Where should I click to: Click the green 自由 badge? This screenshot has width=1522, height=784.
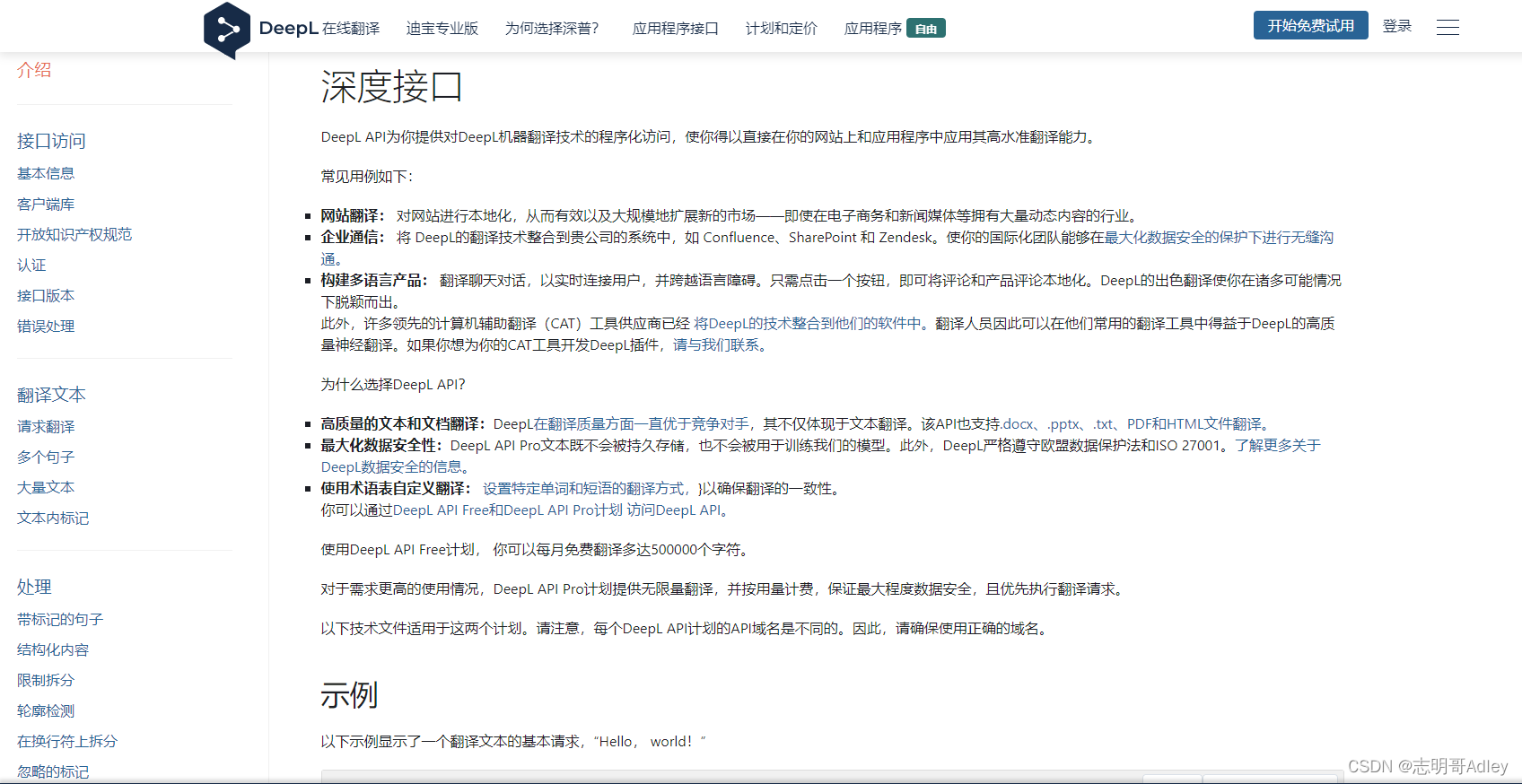click(x=926, y=29)
